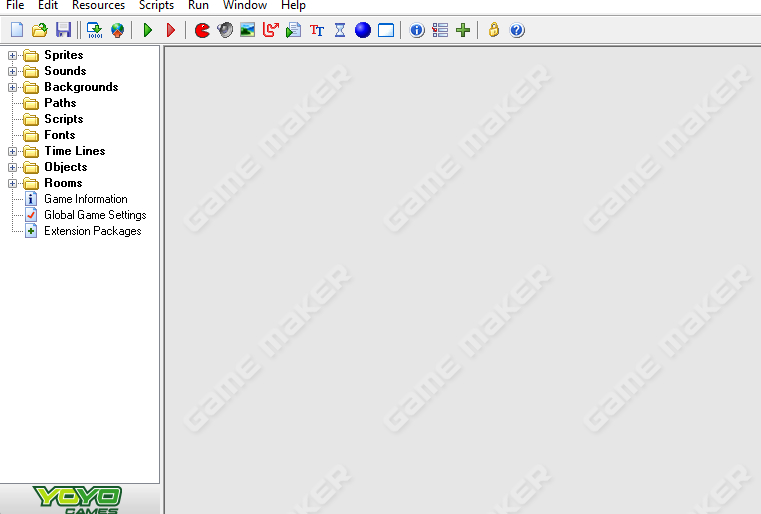Open a game file with the folder icon
The width and height of the screenshot is (761, 514).
coord(39,30)
